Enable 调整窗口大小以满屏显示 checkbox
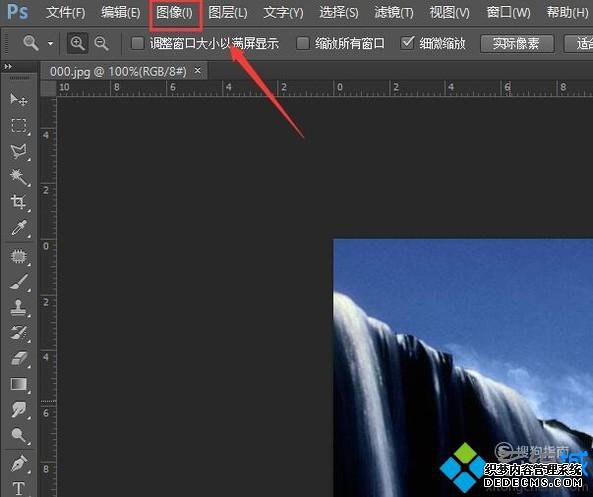This screenshot has width=593, height=497. click(x=137, y=43)
